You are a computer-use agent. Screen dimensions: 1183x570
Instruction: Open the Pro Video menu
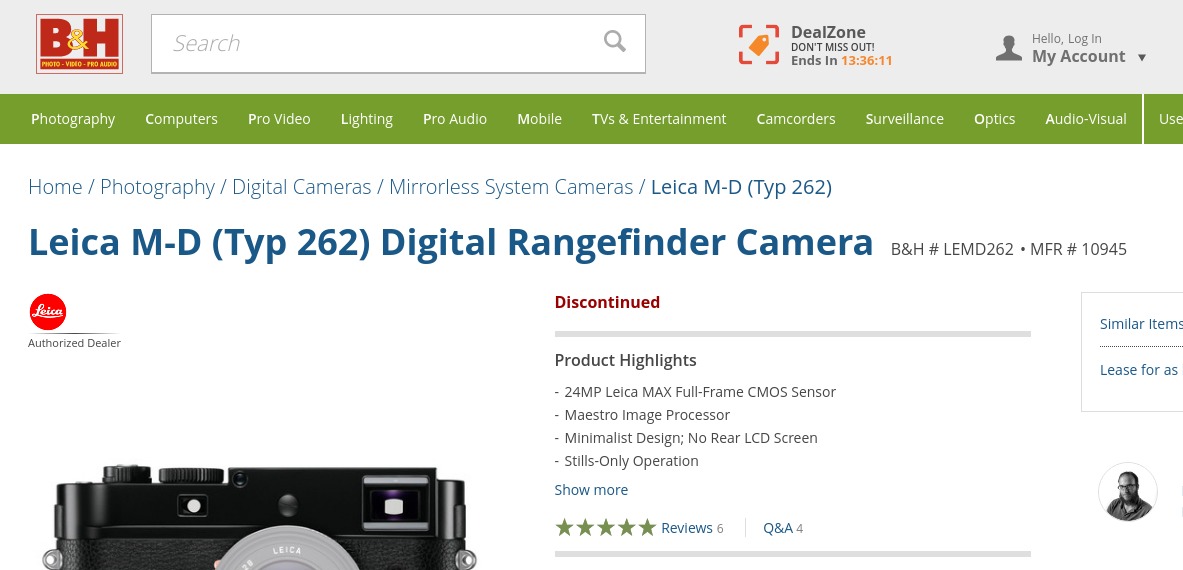click(279, 119)
